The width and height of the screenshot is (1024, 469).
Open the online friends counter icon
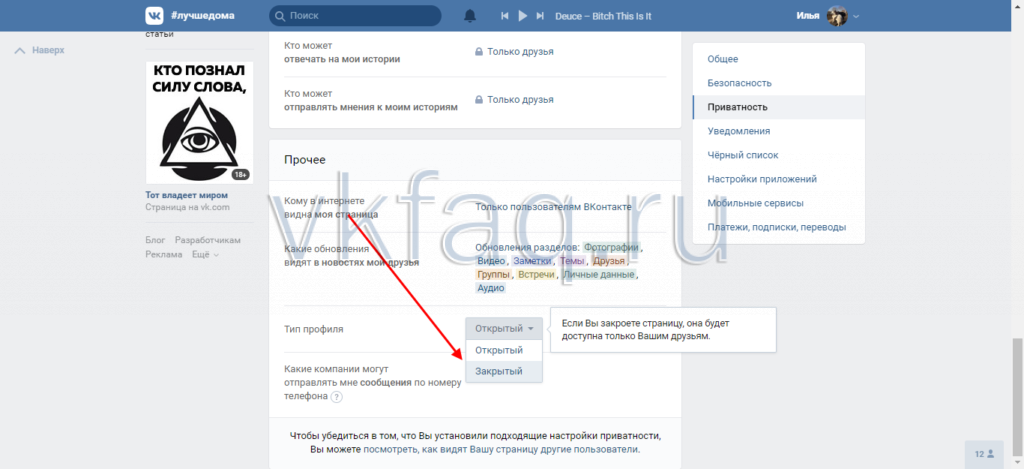(984, 454)
